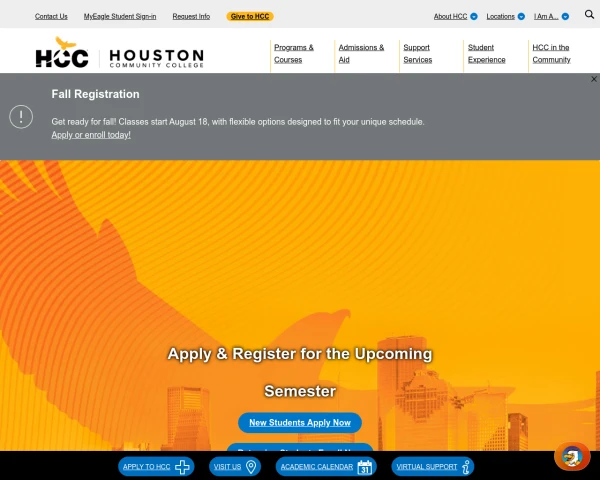This screenshot has width=600, height=480.
Task: Click the plus icon on Apply to HCC
Action: coord(182,467)
